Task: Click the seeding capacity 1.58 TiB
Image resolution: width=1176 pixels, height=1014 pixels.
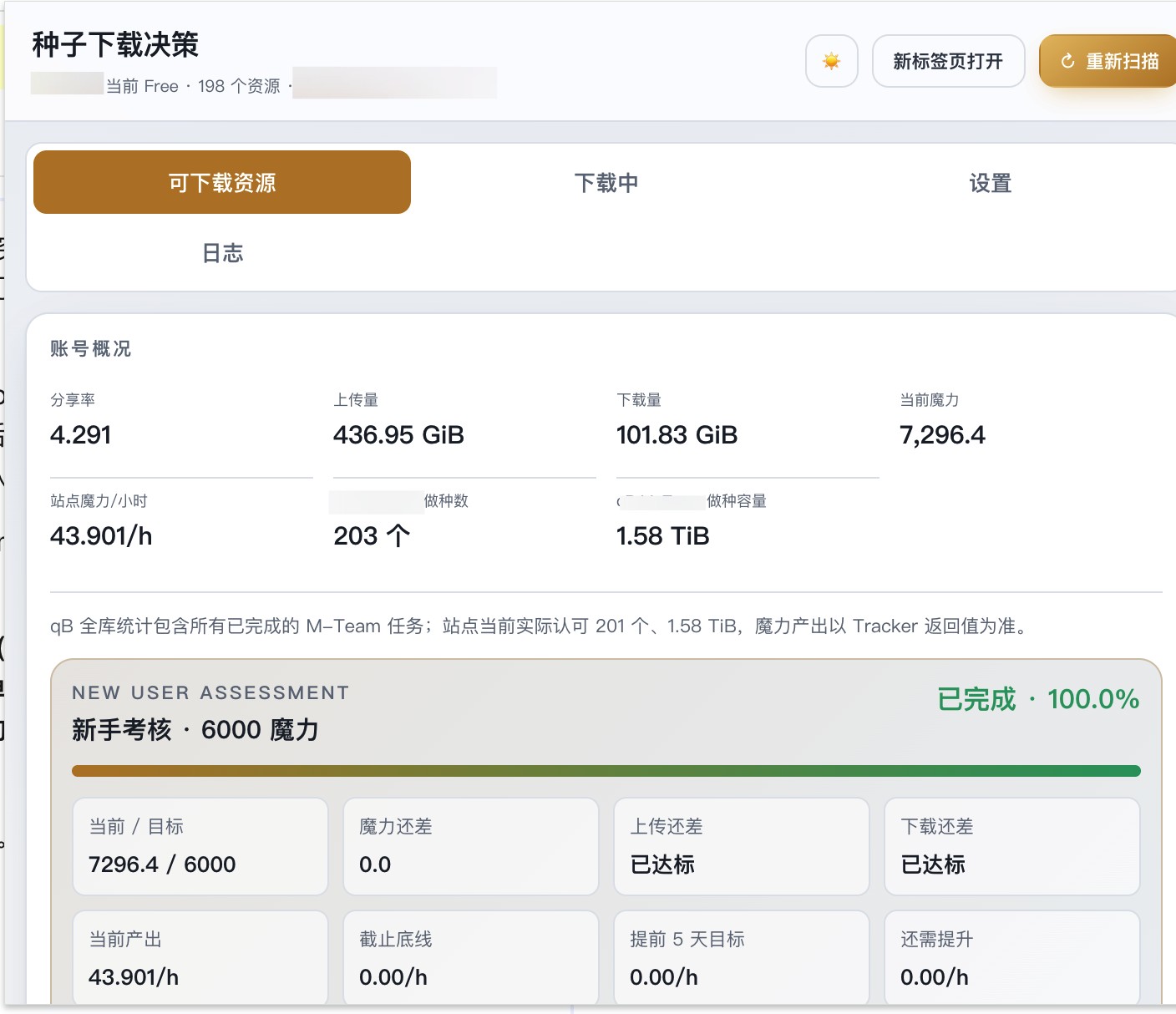Action: [662, 535]
